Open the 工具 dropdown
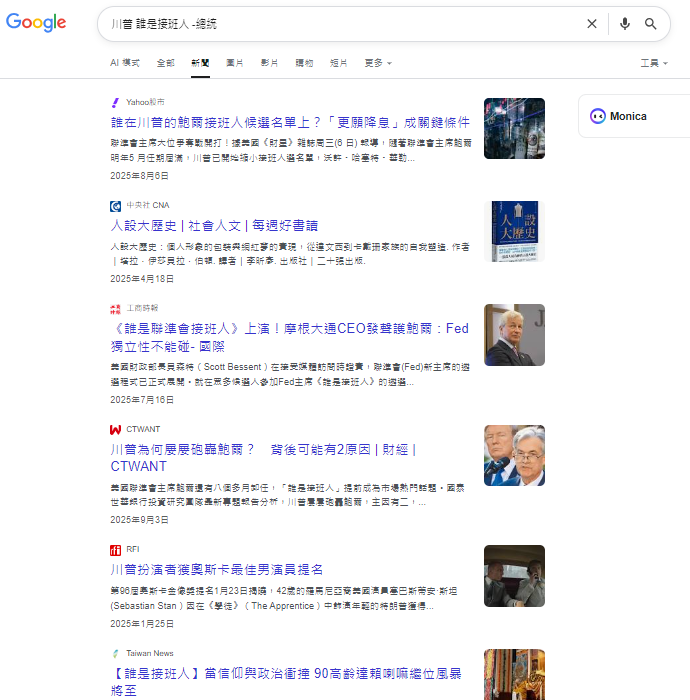This screenshot has width=690, height=700. coord(653,63)
